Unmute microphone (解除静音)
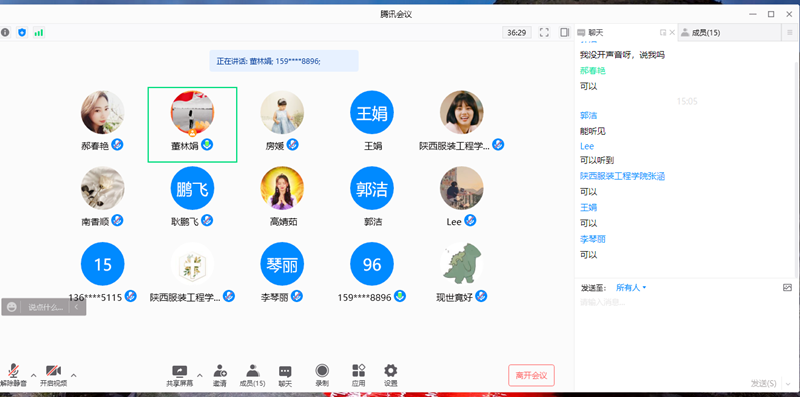This screenshot has height=397, width=800. point(13,375)
